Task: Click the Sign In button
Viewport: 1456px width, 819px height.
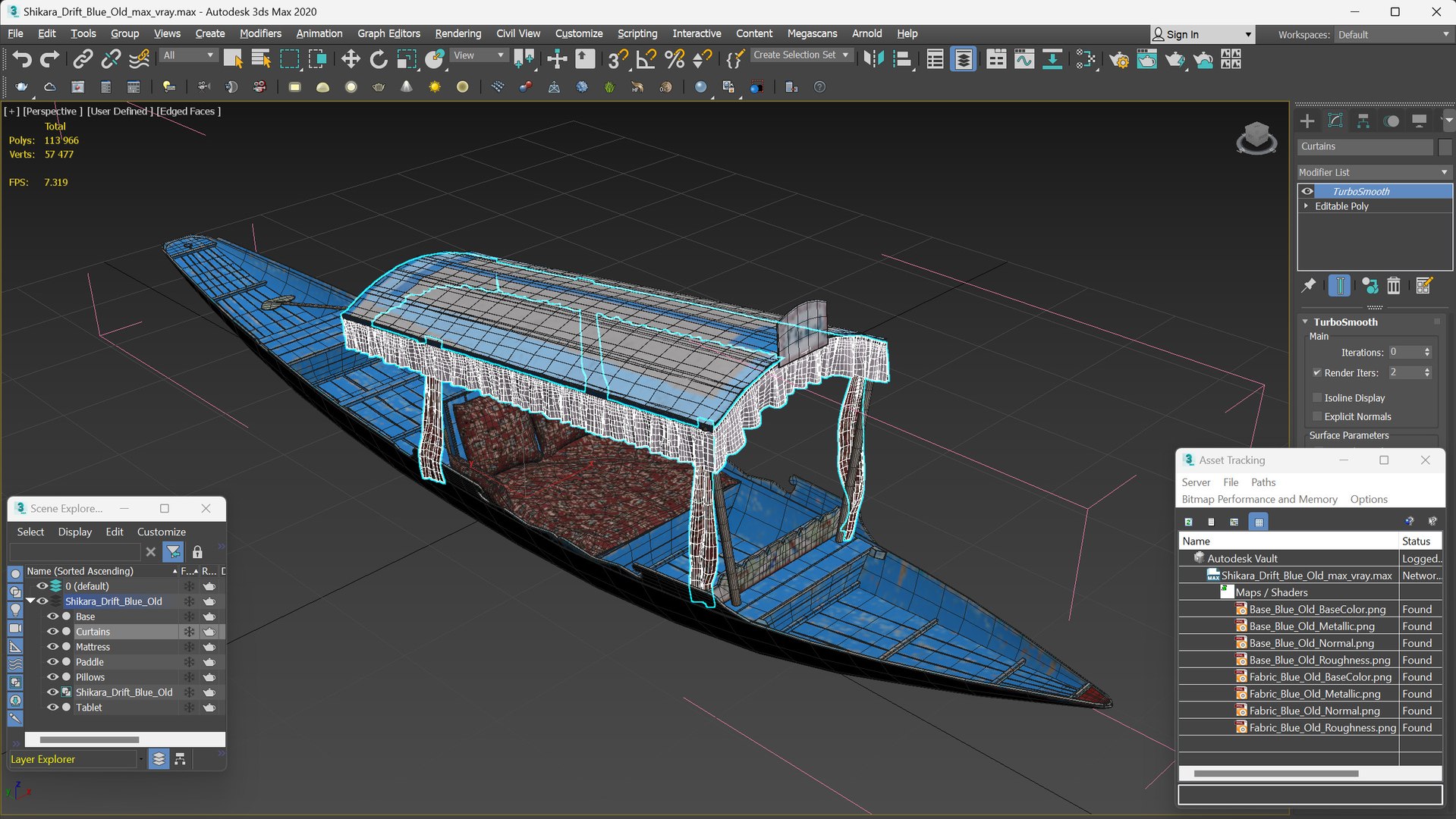Action: [1183, 34]
